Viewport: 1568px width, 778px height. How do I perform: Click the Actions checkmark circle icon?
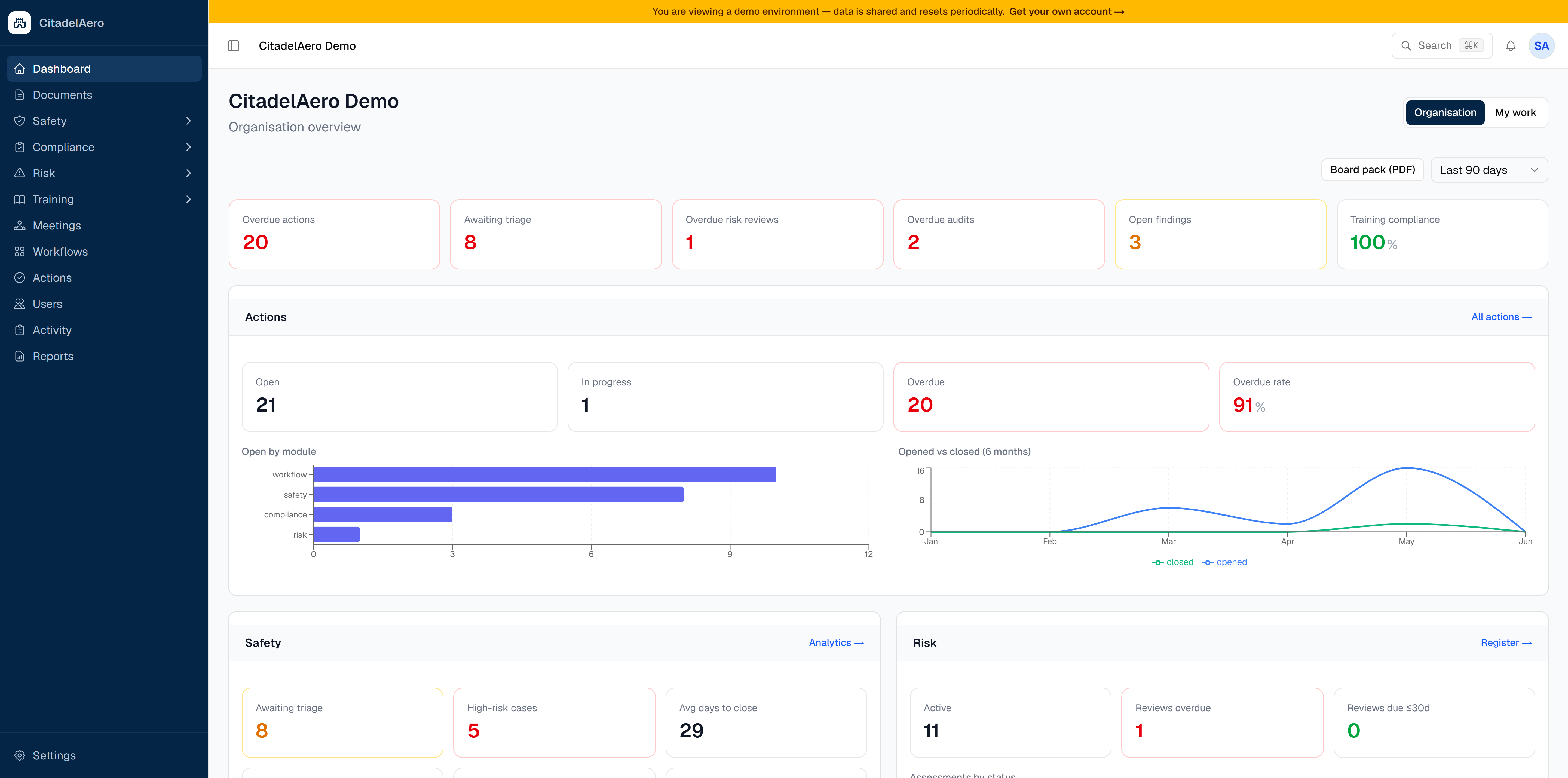tap(20, 278)
